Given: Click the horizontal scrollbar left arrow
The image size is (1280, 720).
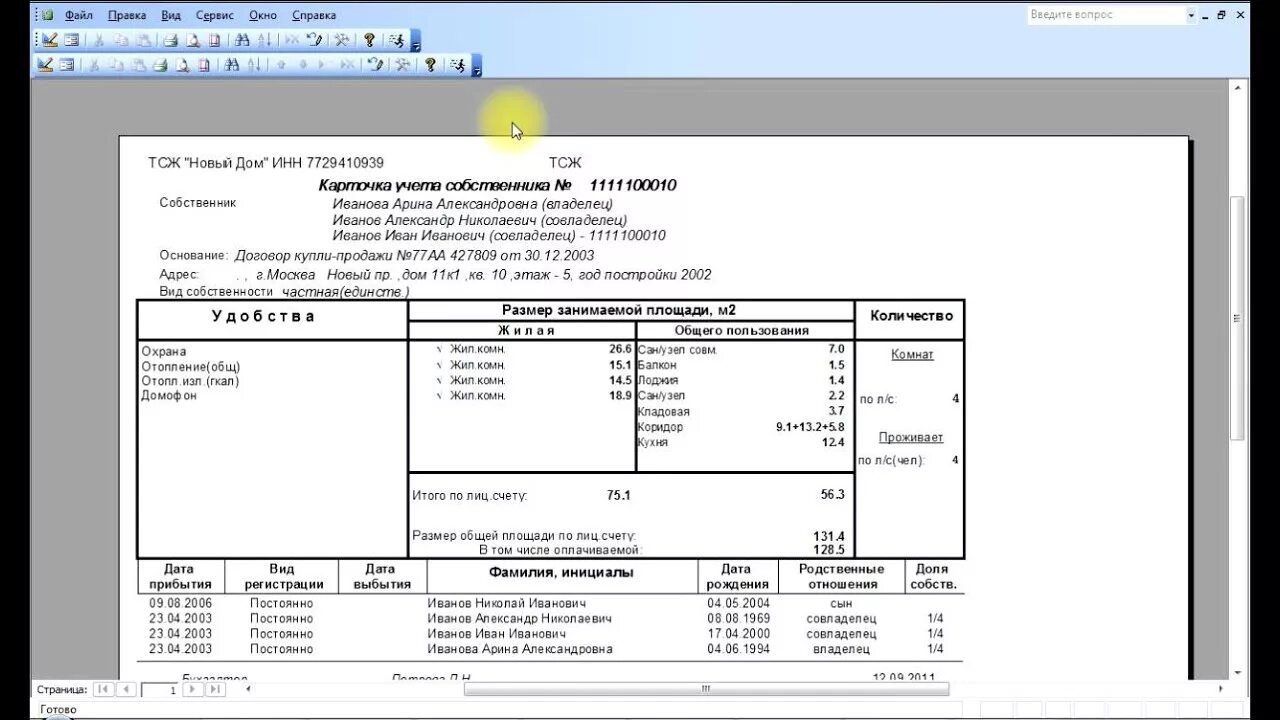Looking at the screenshot, I should (248, 689).
